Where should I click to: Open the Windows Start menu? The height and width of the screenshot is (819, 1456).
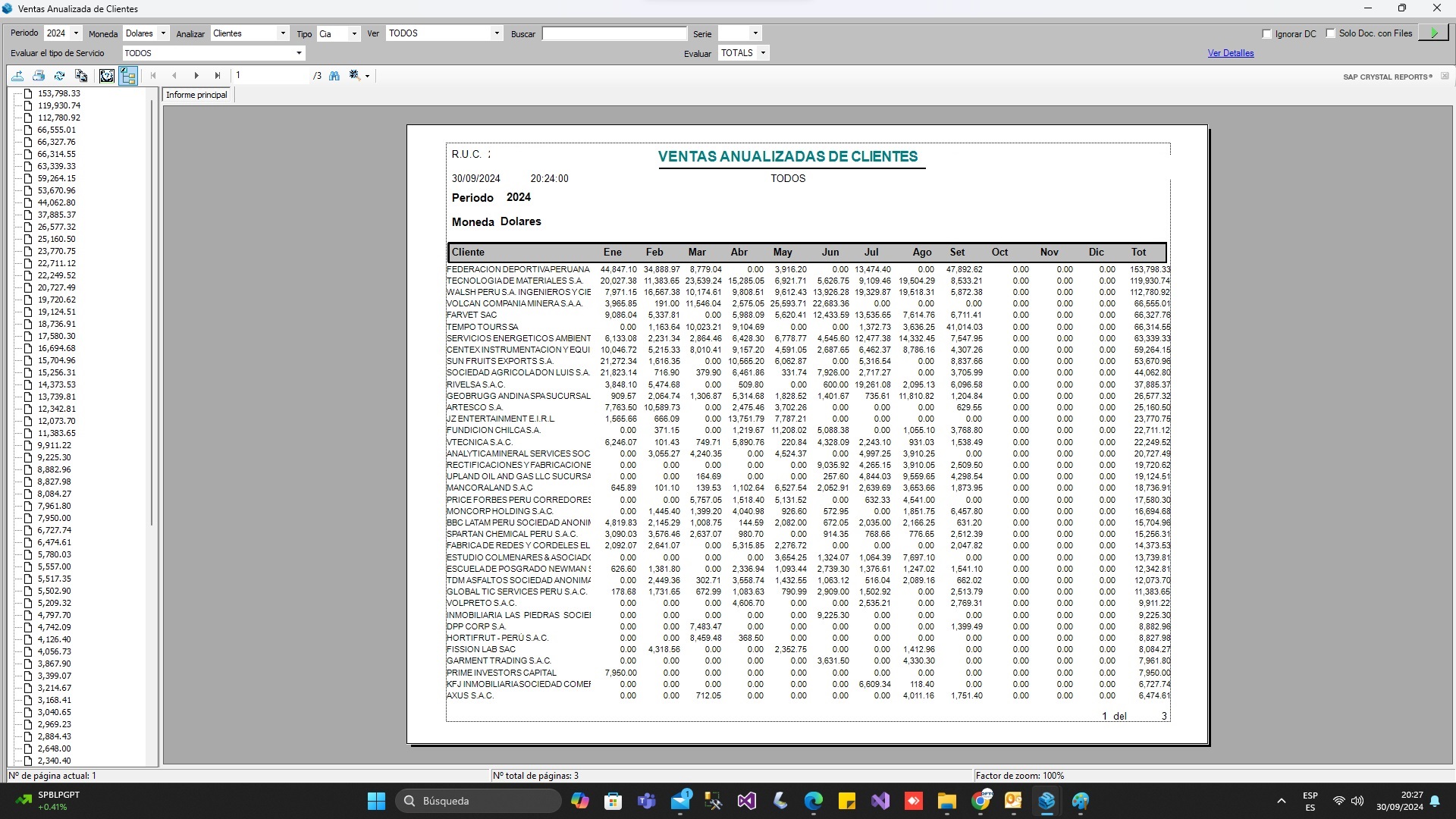(375, 800)
